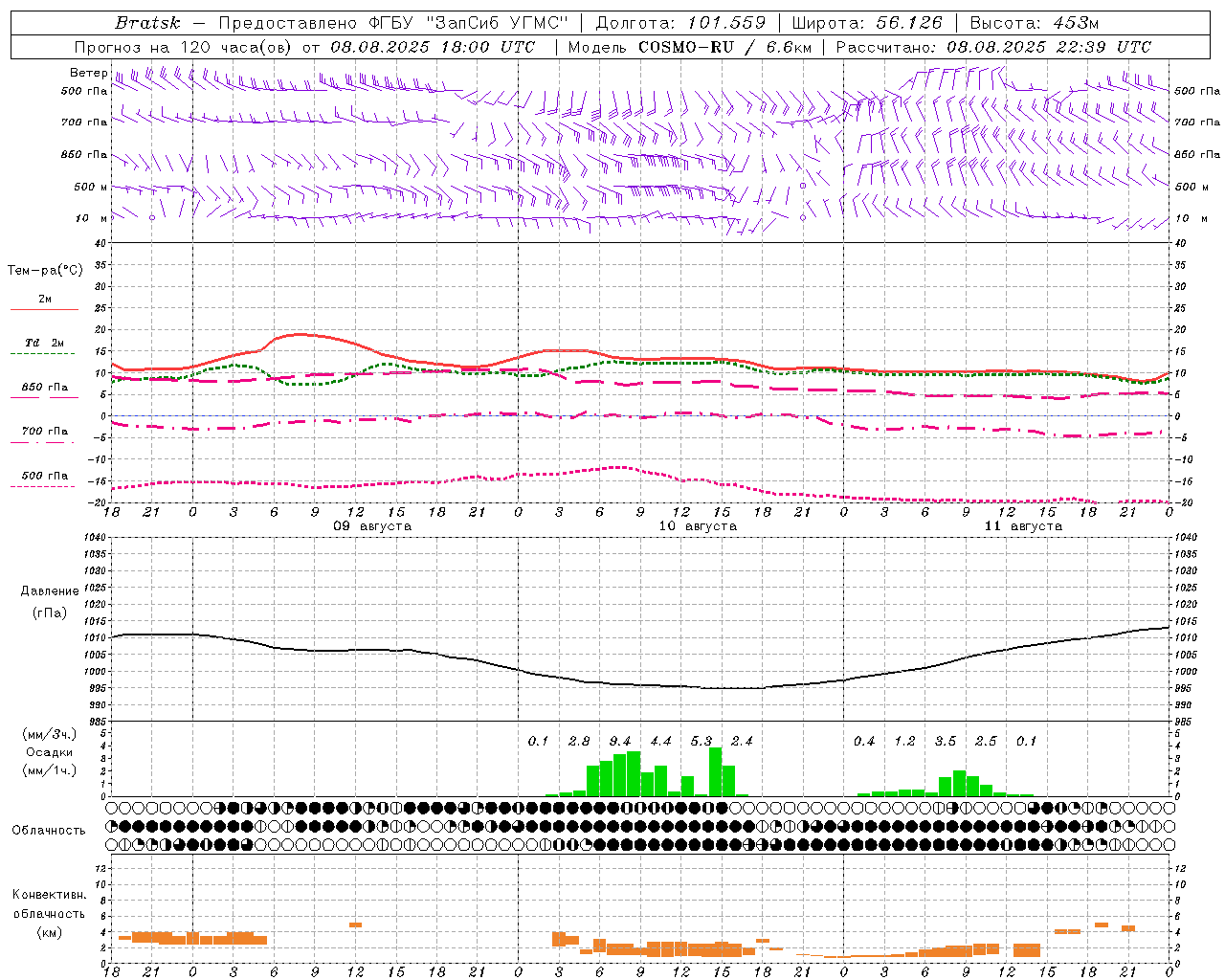The width and height of the screenshot is (1225, 980).
Task: Click the Широта: 56.126 value
Action: pyautogui.click(x=867, y=22)
